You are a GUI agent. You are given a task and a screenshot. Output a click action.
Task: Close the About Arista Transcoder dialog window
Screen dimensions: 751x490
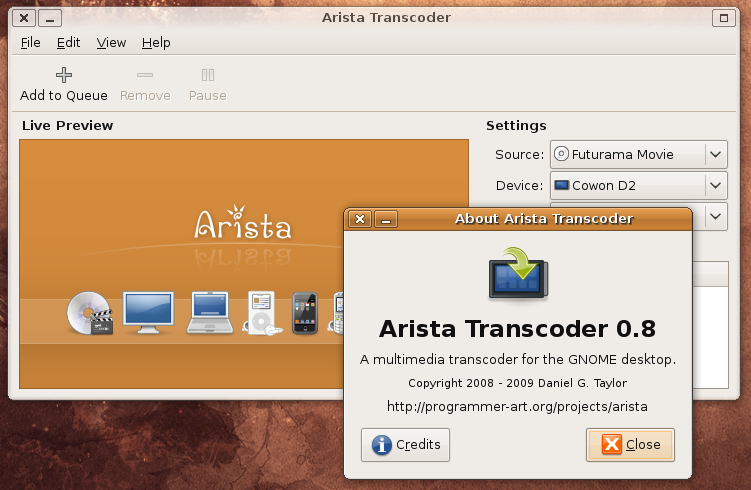(x=360, y=219)
